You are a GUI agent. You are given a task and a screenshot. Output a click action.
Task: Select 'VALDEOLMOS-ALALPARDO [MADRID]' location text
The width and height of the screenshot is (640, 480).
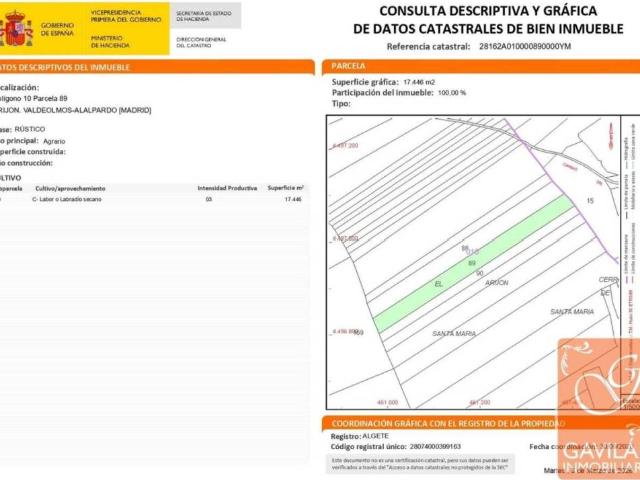click(87, 110)
